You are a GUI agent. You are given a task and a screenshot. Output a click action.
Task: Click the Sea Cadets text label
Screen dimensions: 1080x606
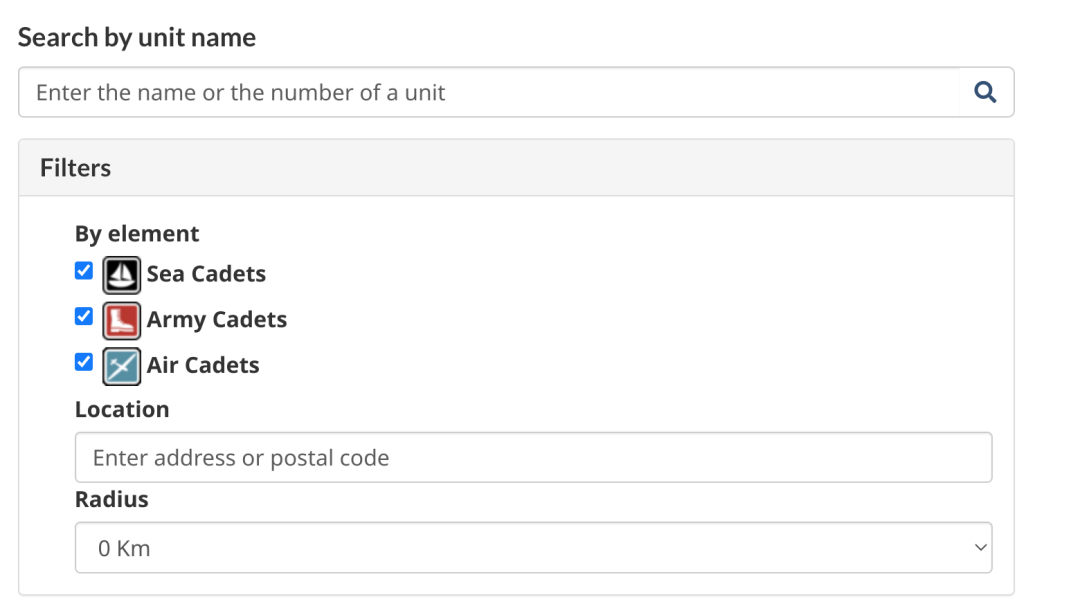coord(206,274)
